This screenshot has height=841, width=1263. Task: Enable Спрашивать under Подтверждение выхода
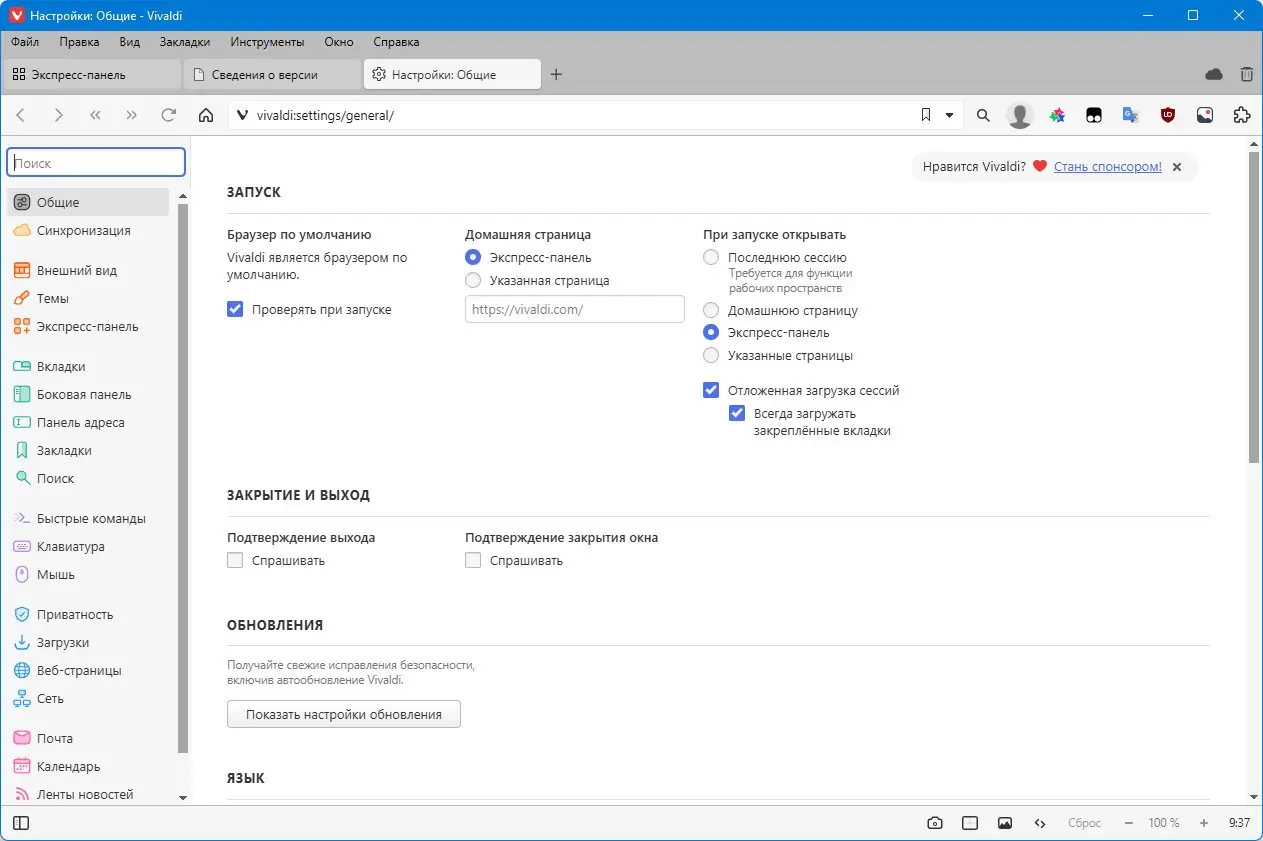click(x=235, y=561)
